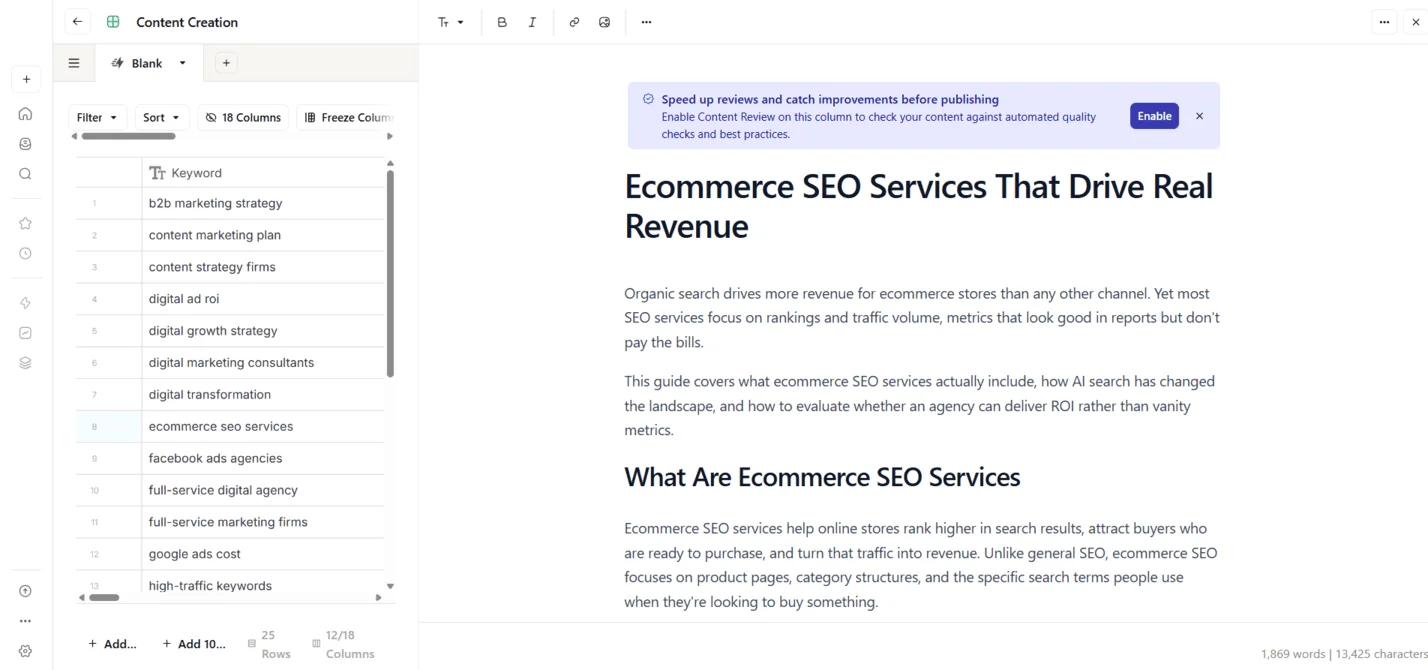Select the 'google ads cost' cell

(x=263, y=554)
